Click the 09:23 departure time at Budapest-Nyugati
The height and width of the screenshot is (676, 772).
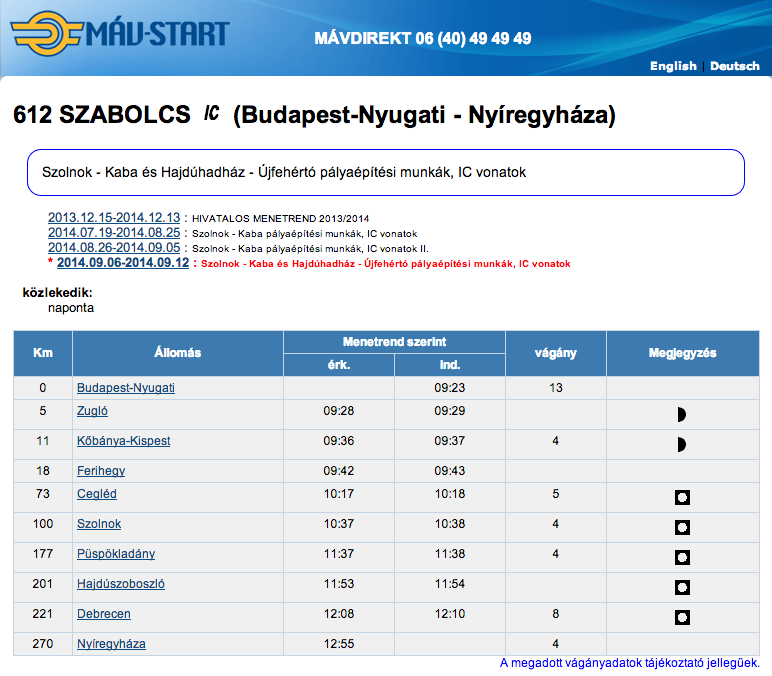450,388
